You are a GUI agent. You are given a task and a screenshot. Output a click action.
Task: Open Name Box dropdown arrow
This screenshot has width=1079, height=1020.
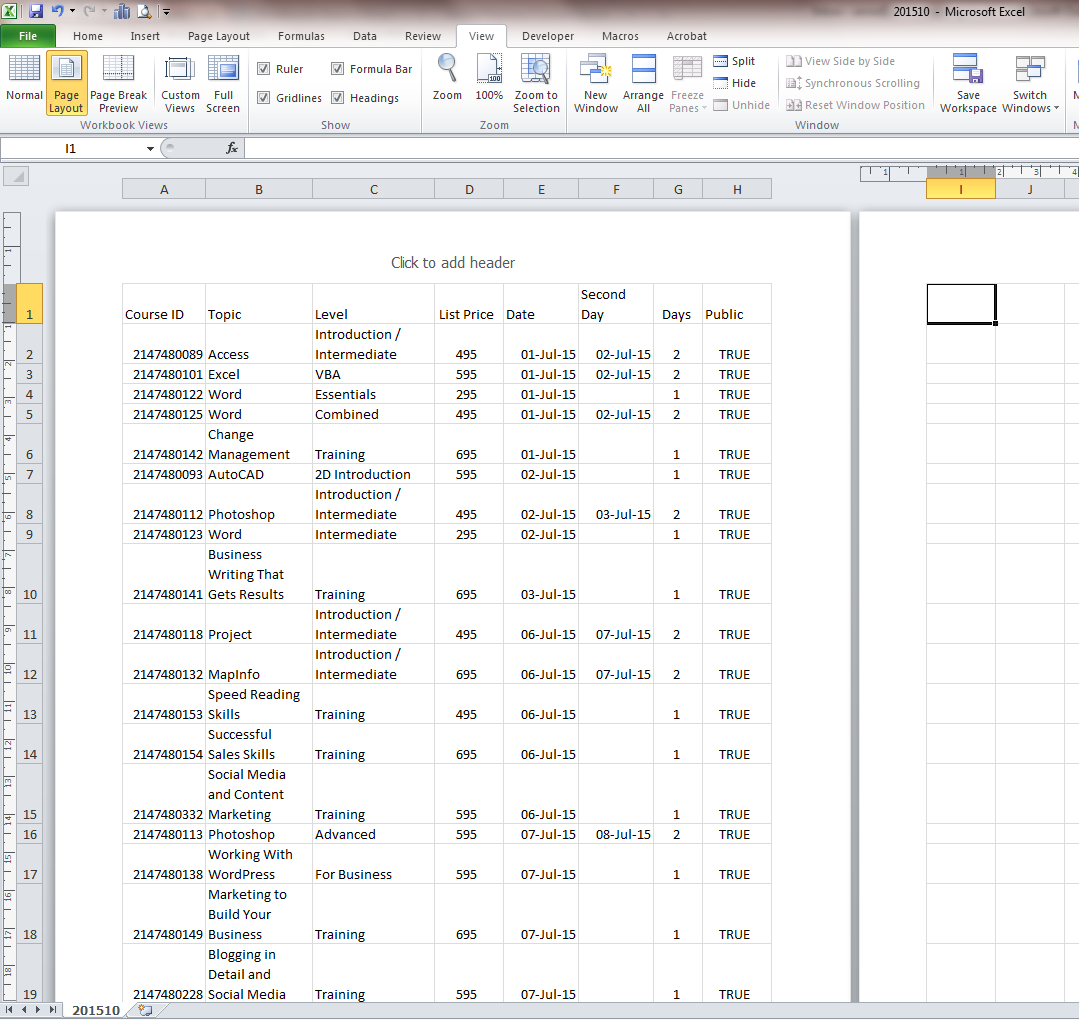point(150,149)
